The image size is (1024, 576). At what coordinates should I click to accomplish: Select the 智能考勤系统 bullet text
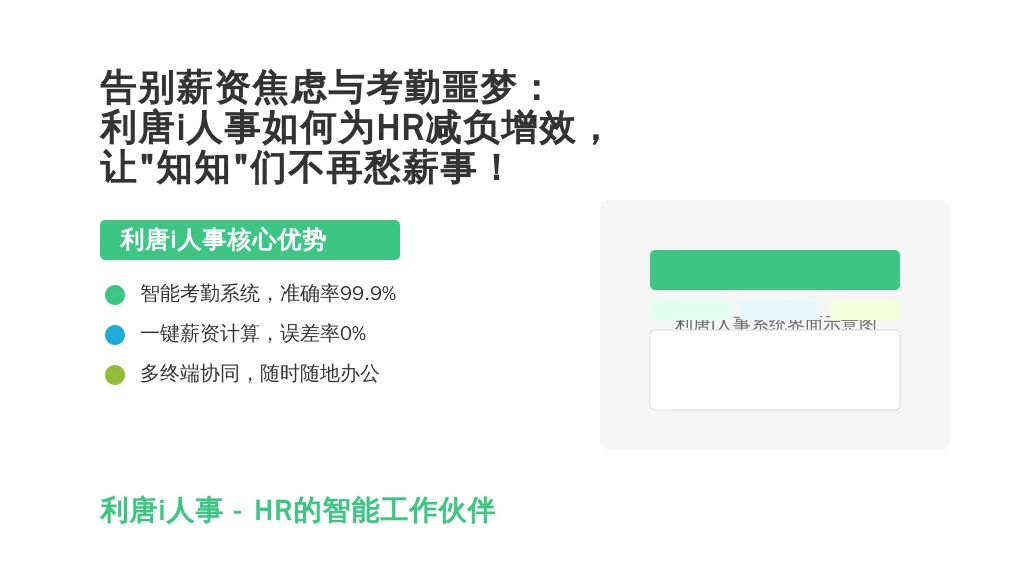point(200,294)
